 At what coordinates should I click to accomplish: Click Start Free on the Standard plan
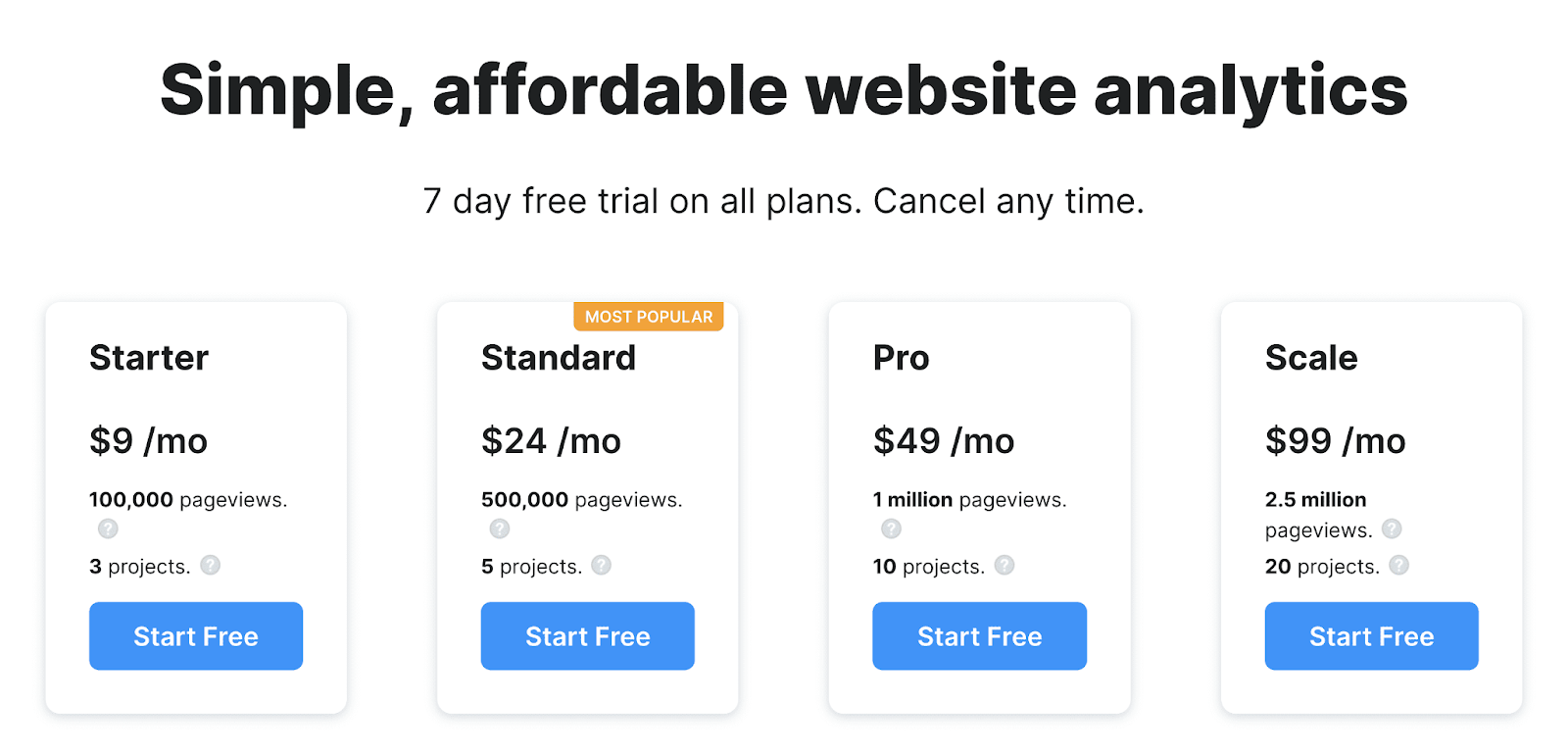tap(587, 635)
